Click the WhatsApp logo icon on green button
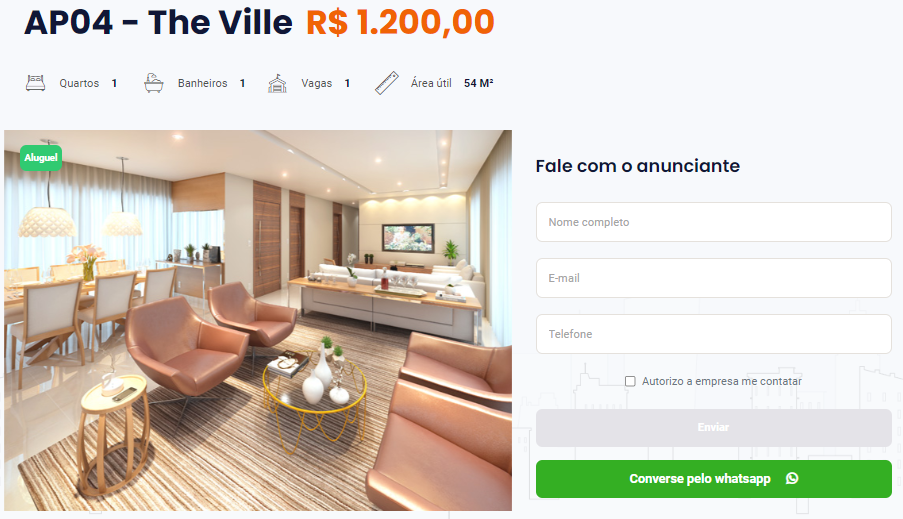Viewport: 903px width, 519px height. [x=792, y=478]
